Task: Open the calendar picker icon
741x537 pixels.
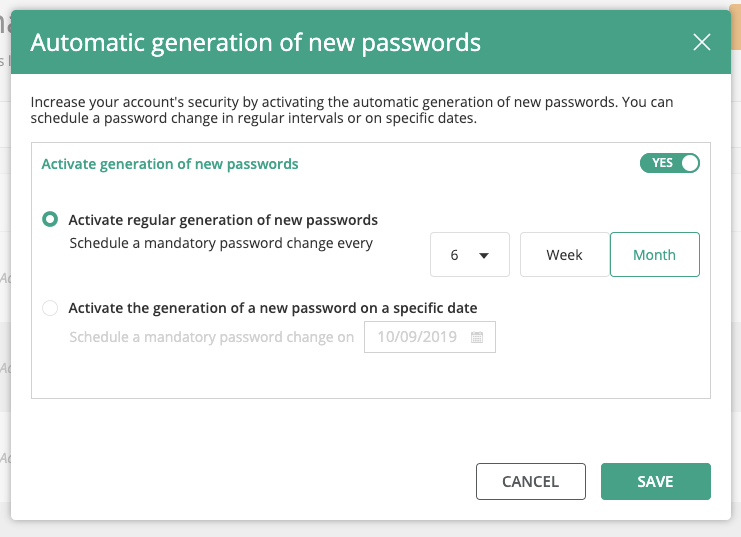Action: (477, 337)
